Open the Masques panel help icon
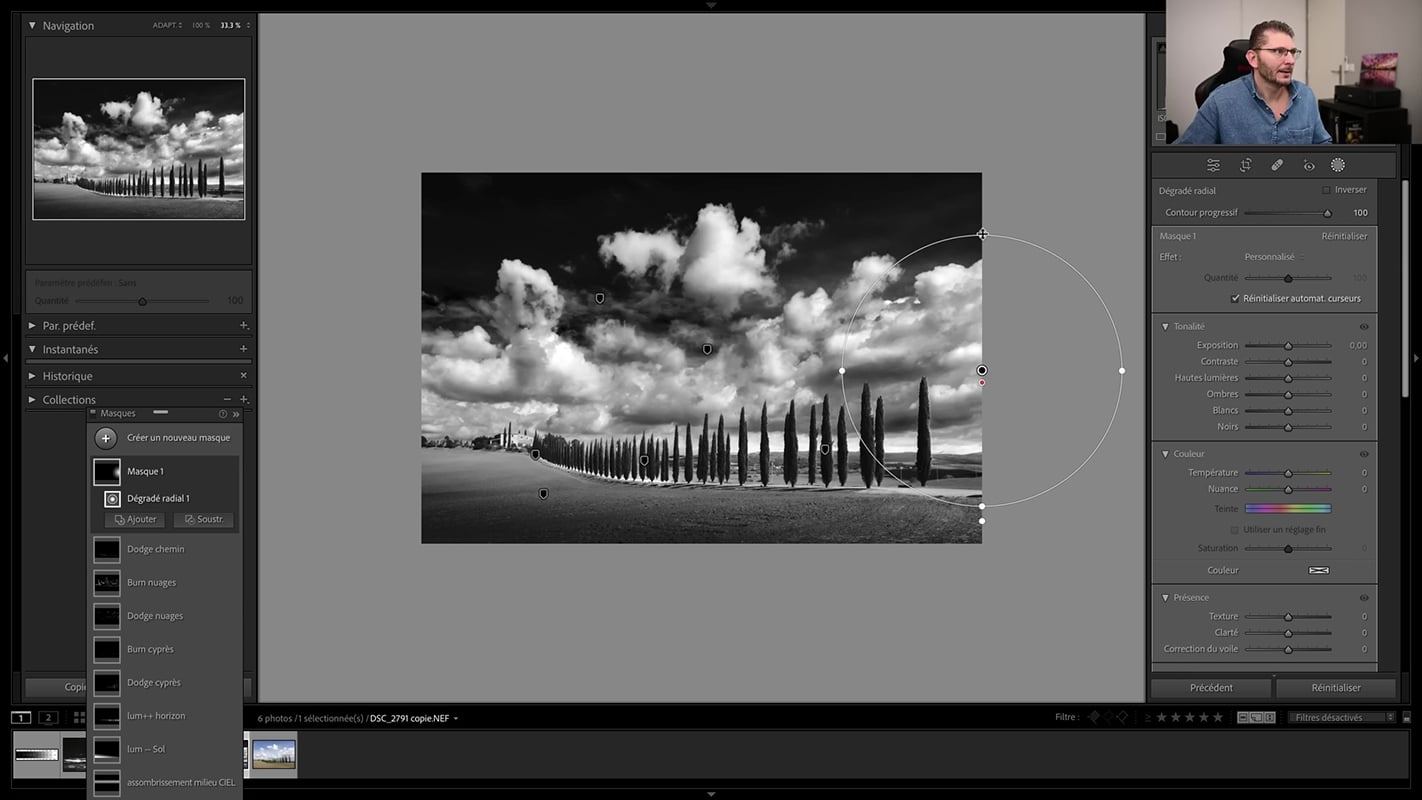This screenshot has height=800, width=1422. (223, 414)
